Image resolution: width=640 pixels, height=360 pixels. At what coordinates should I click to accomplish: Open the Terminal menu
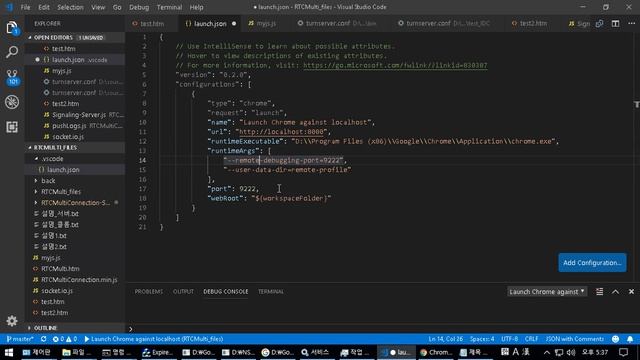(x=169, y=7)
